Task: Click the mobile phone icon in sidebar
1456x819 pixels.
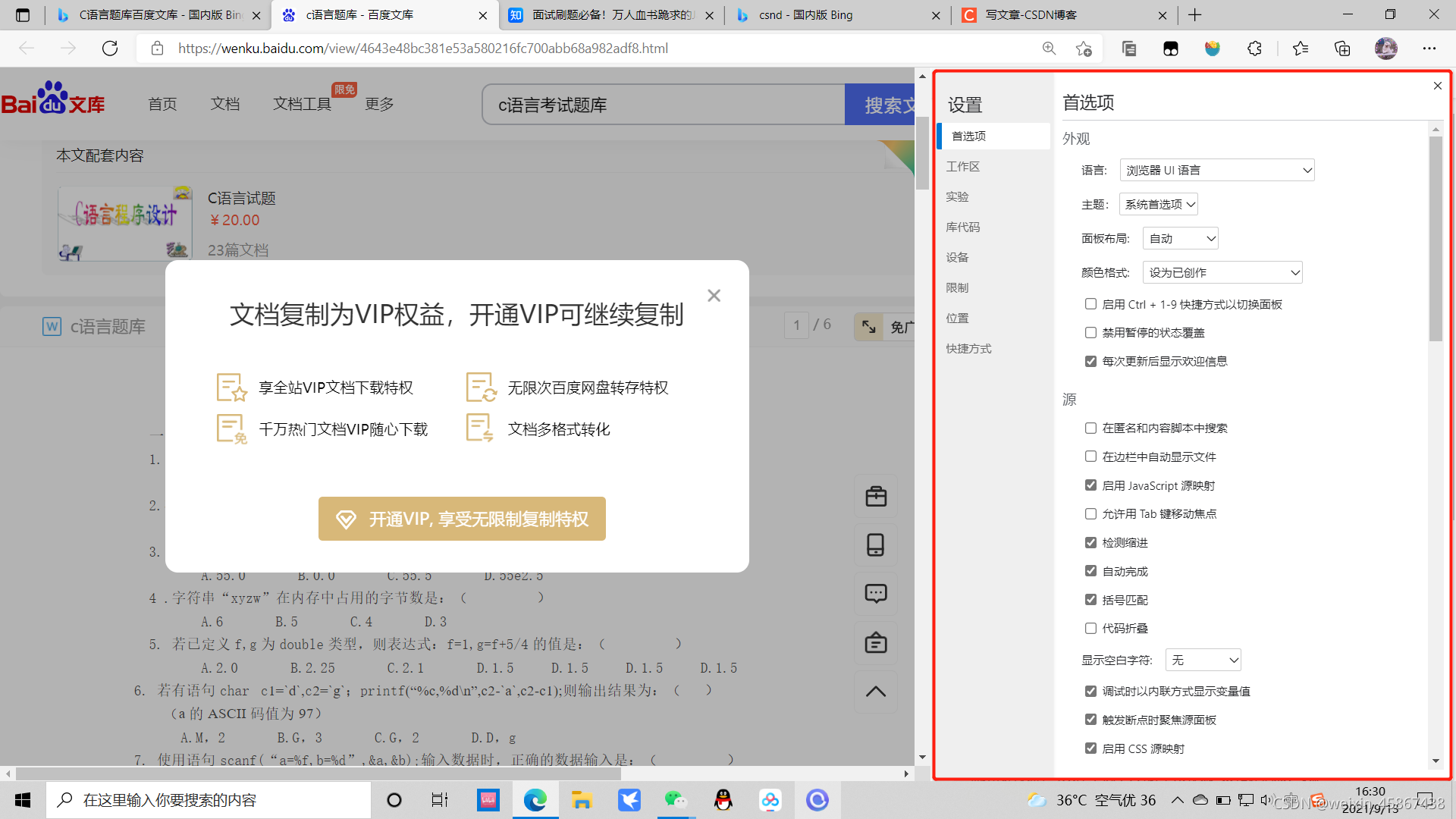Action: coord(876,544)
